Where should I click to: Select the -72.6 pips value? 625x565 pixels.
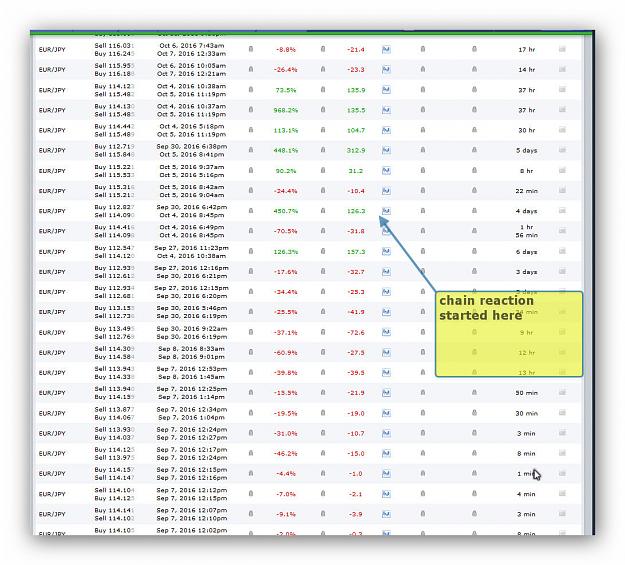tap(356, 333)
